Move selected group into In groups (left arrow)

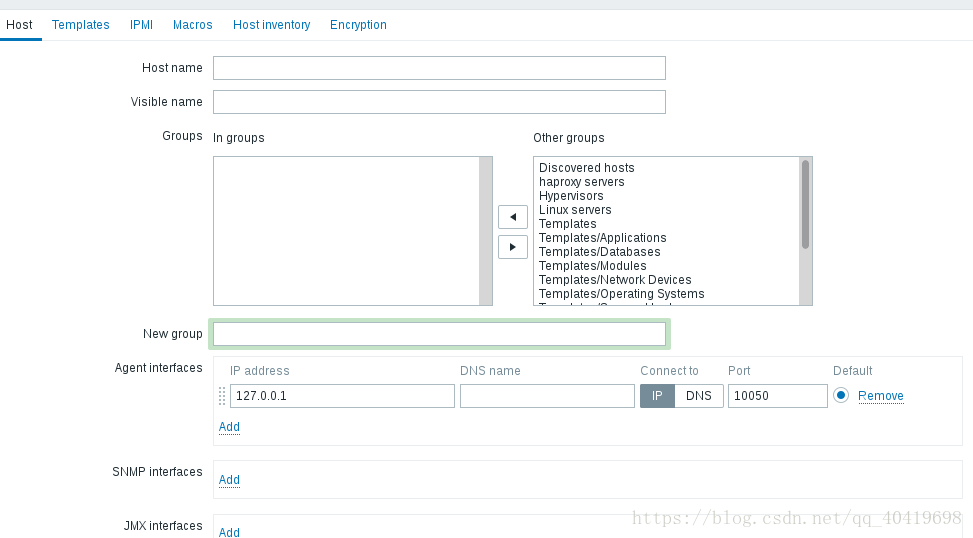[x=513, y=217]
